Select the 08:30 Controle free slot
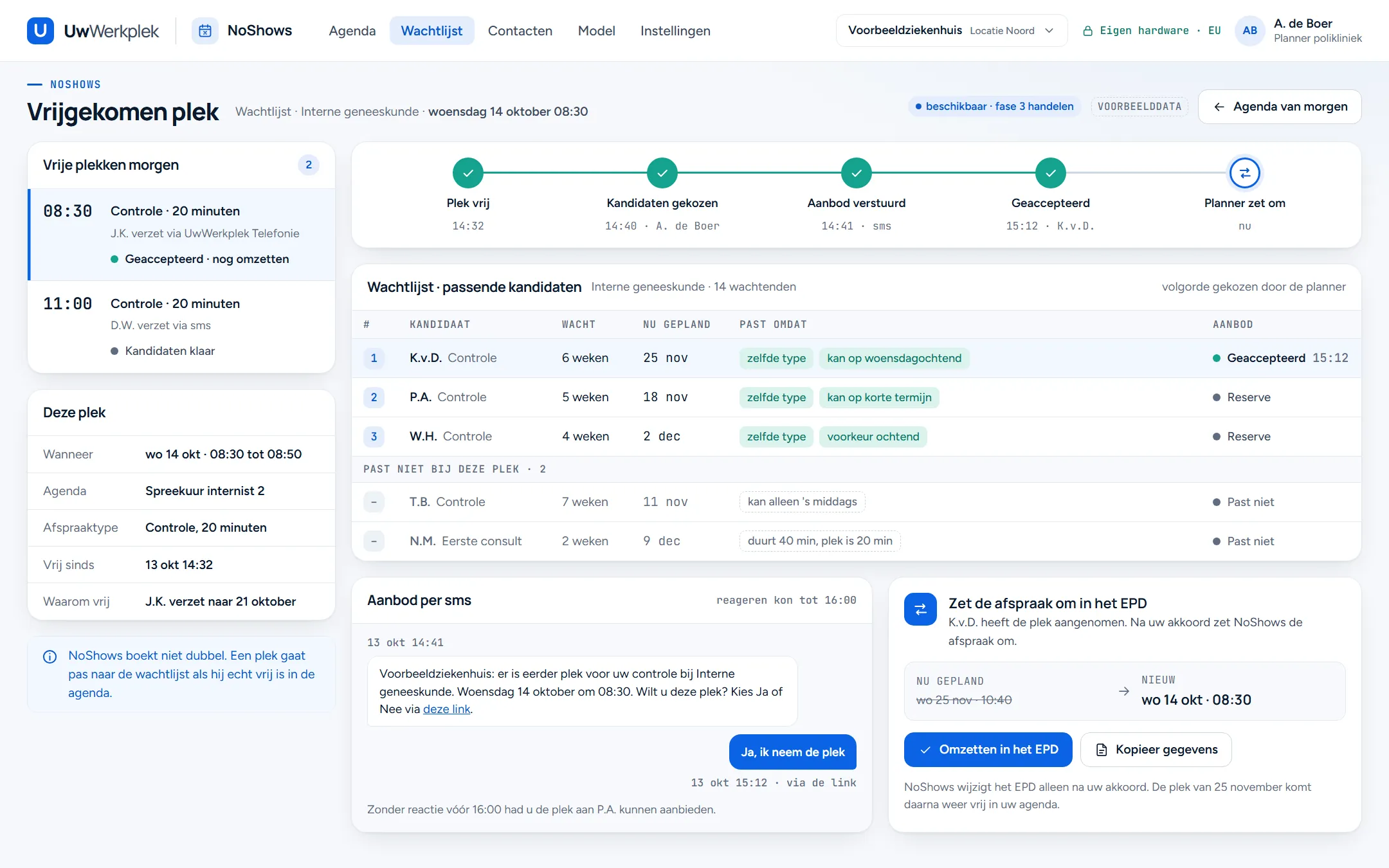Viewport: 1389px width, 868px height. [182, 235]
